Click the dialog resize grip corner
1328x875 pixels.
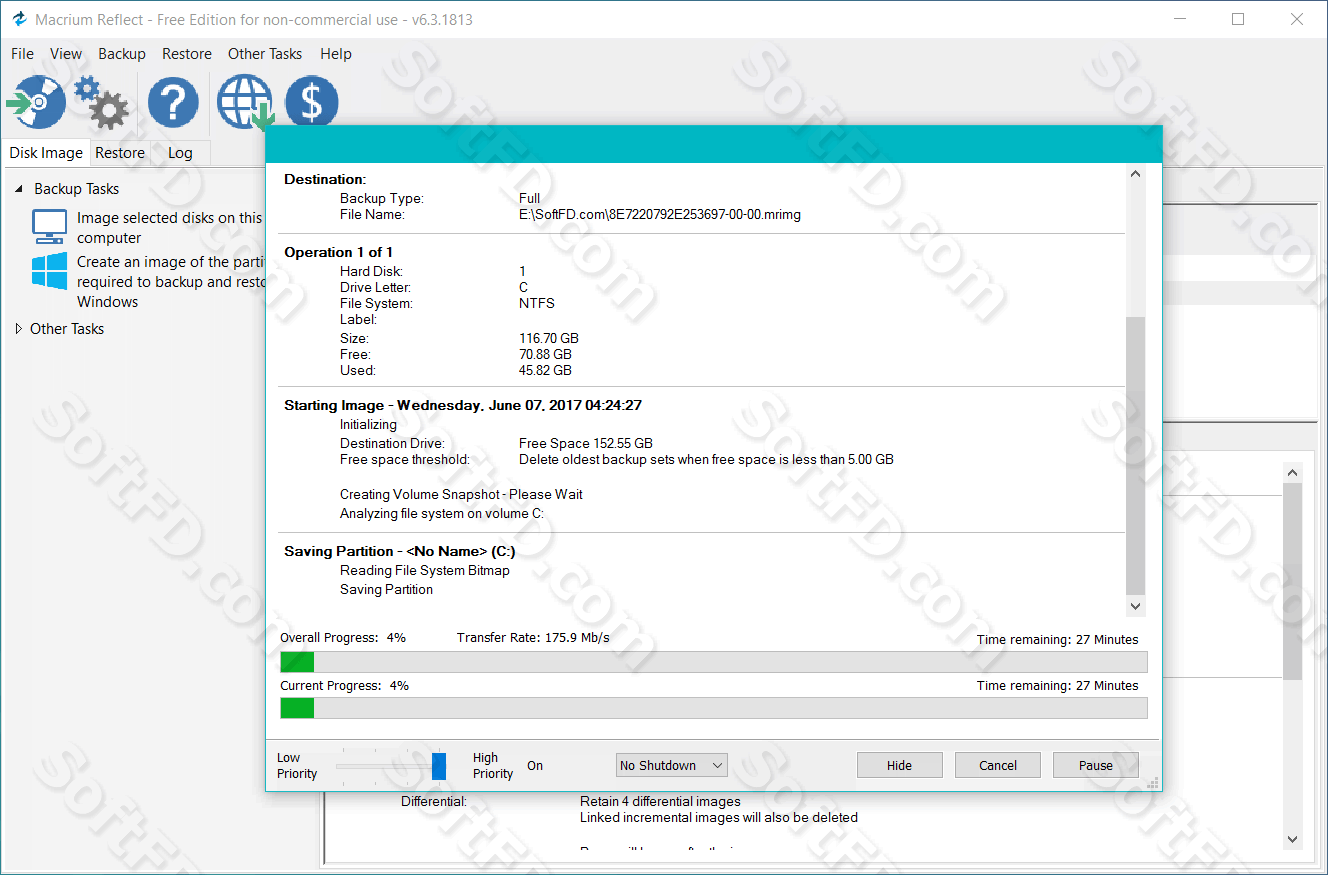point(1153,782)
